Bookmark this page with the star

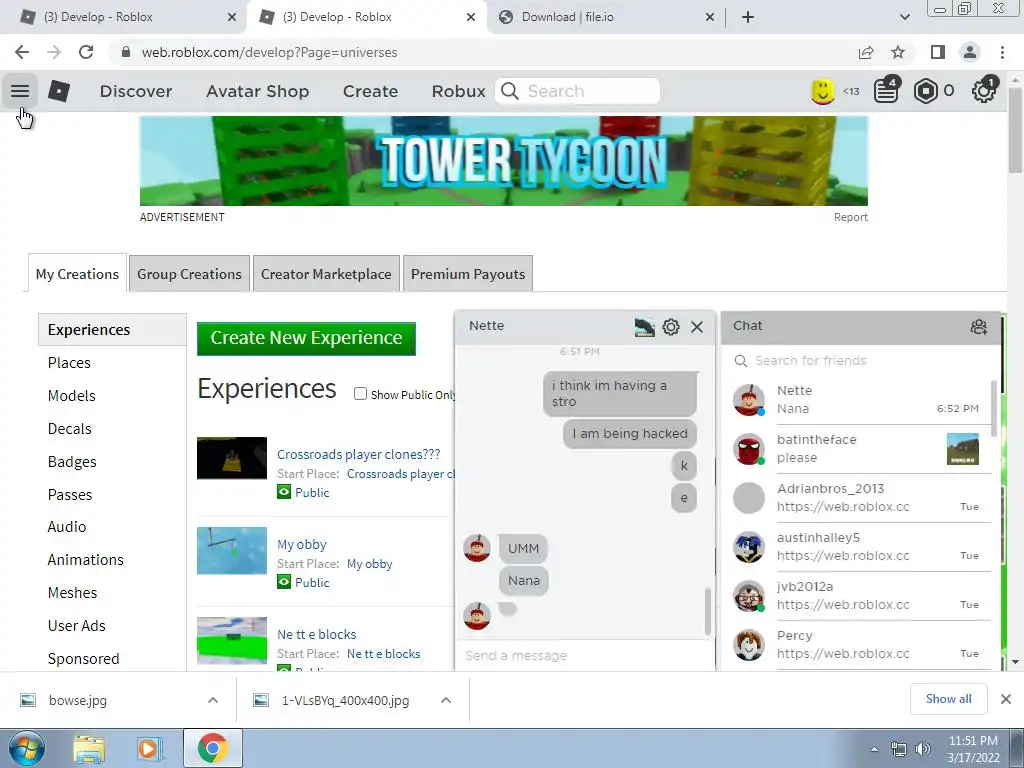point(898,52)
